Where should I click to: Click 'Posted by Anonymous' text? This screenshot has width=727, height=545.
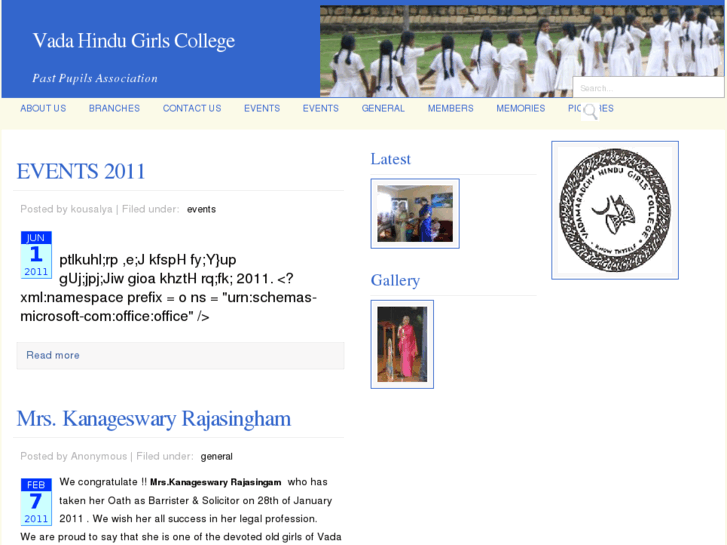point(74,456)
